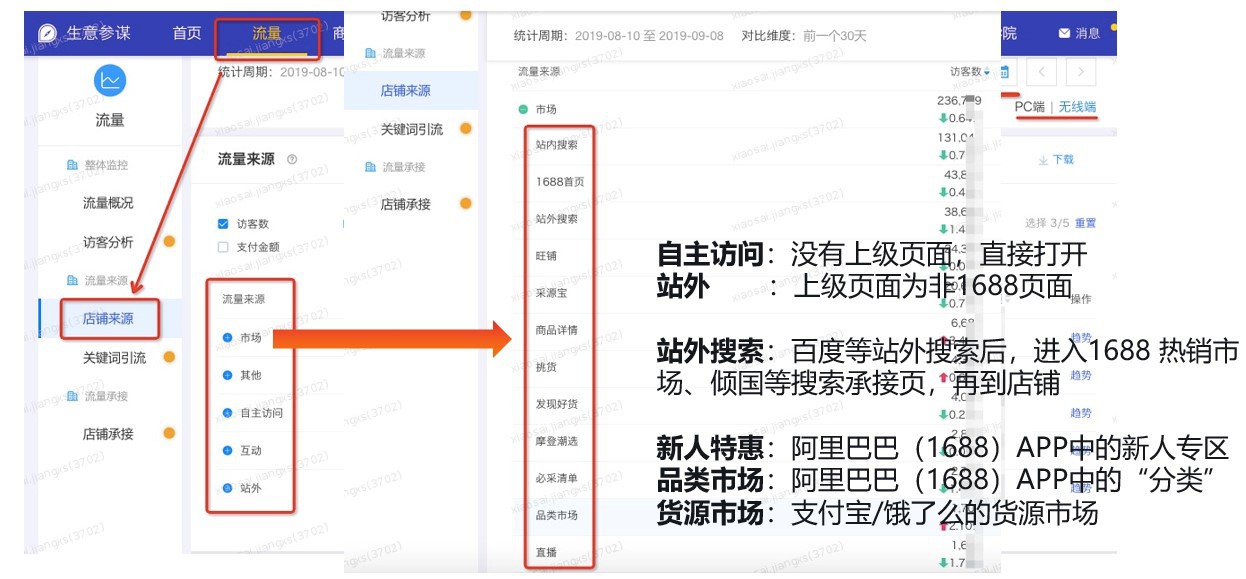Click the 重置 link beside 选择 3/5
1246x579 pixels.
pos(1085,223)
